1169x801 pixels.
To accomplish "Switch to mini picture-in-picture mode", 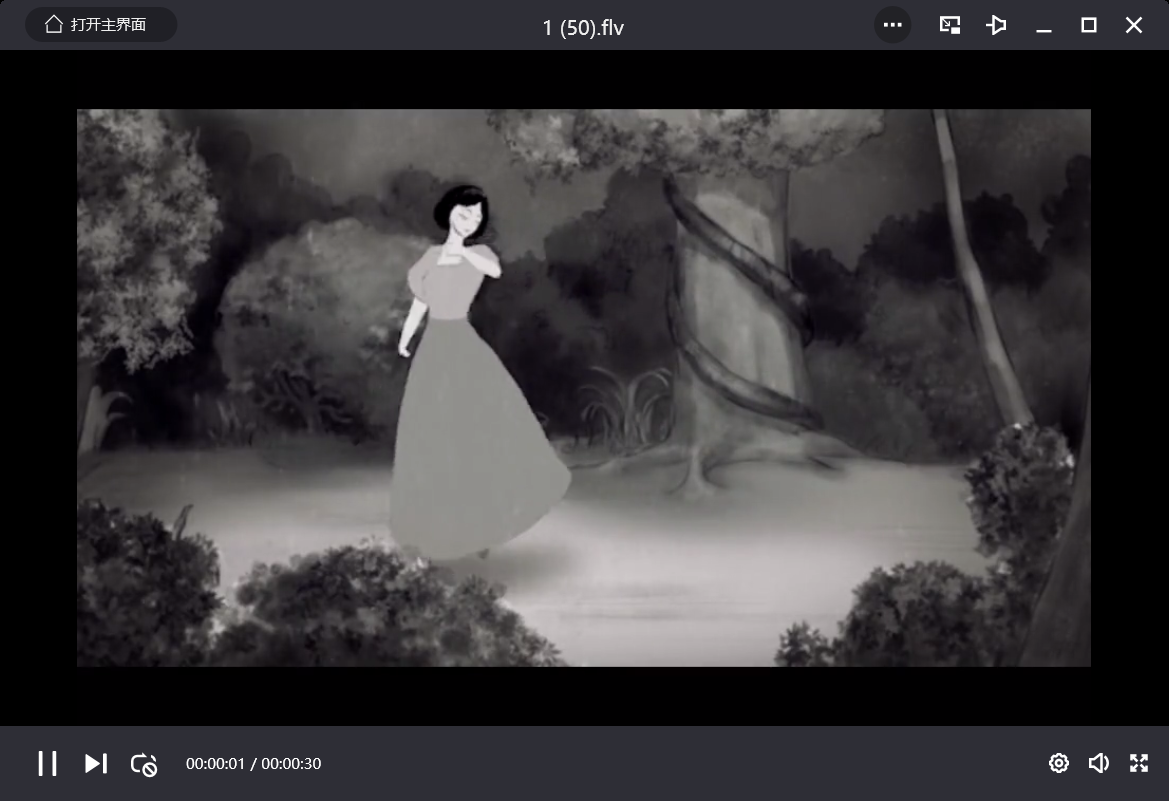I will click(950, 25).
